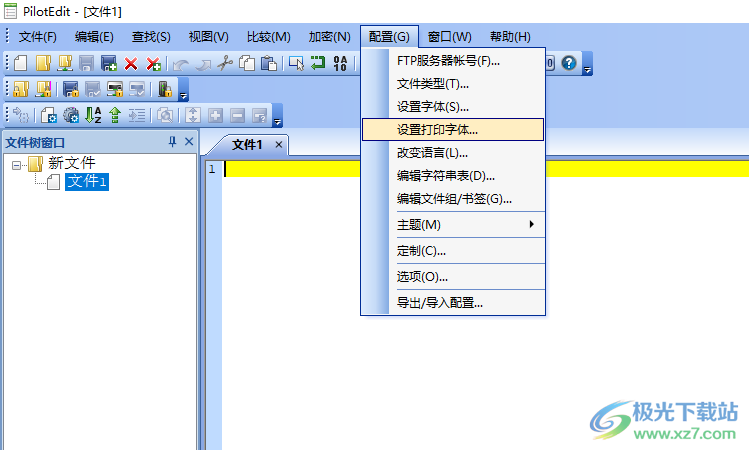Close file using the red X icon

(x=131, y=63)
